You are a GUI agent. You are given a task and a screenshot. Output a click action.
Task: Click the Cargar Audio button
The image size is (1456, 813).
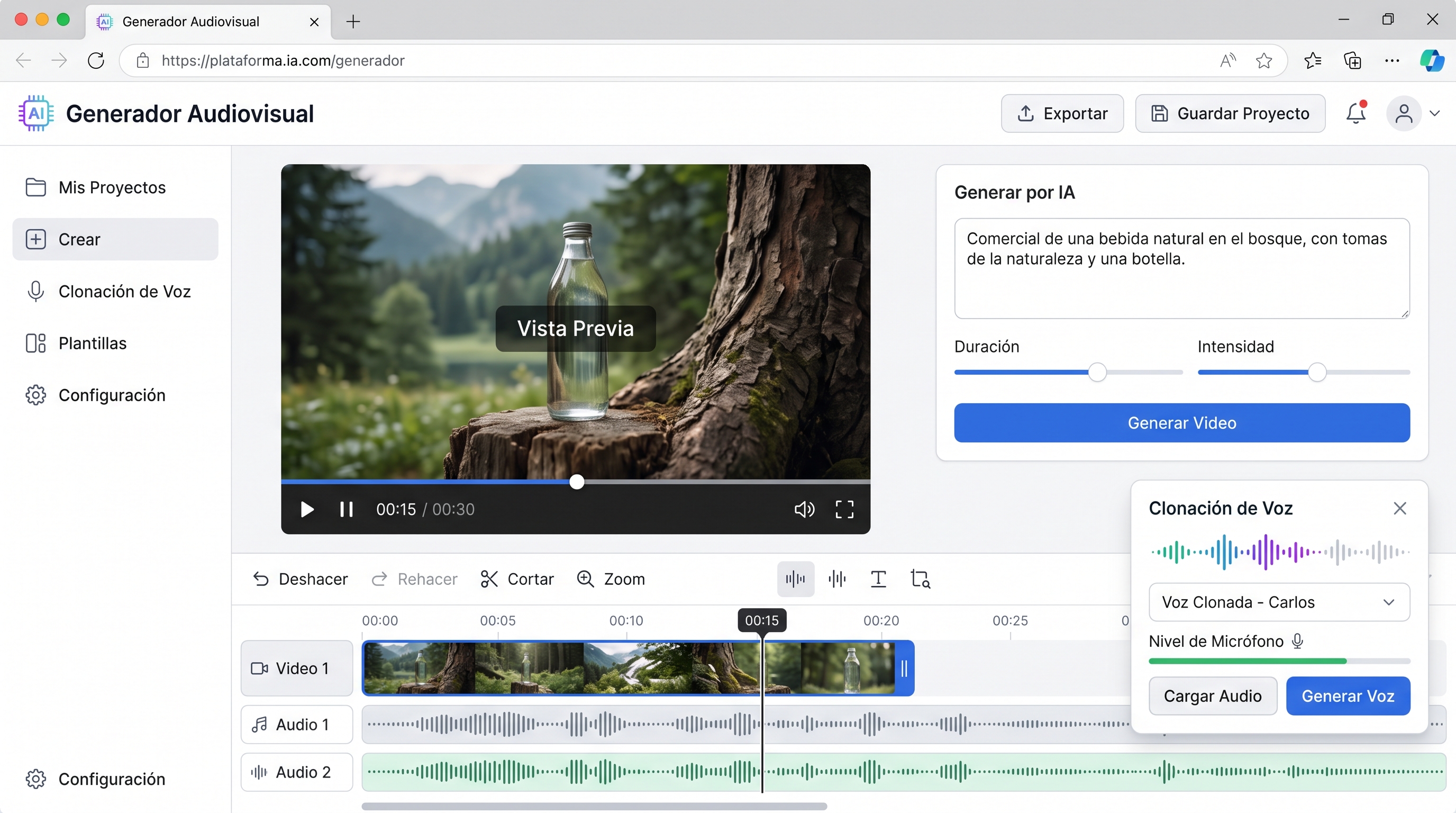(x=1213, y=696)
